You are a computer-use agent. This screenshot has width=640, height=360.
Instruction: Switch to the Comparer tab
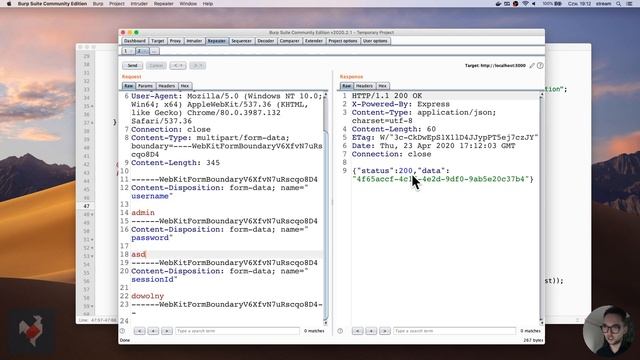pos(290,41)
